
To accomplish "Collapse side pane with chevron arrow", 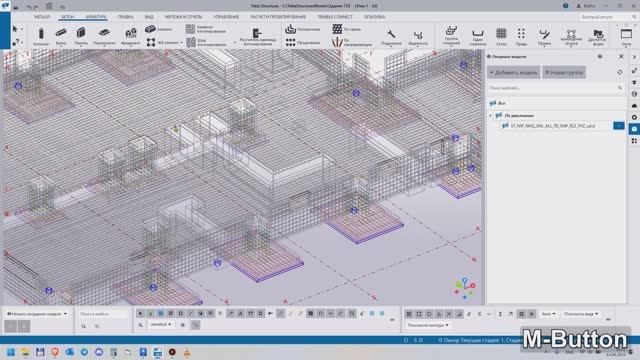I will point(634,57).
